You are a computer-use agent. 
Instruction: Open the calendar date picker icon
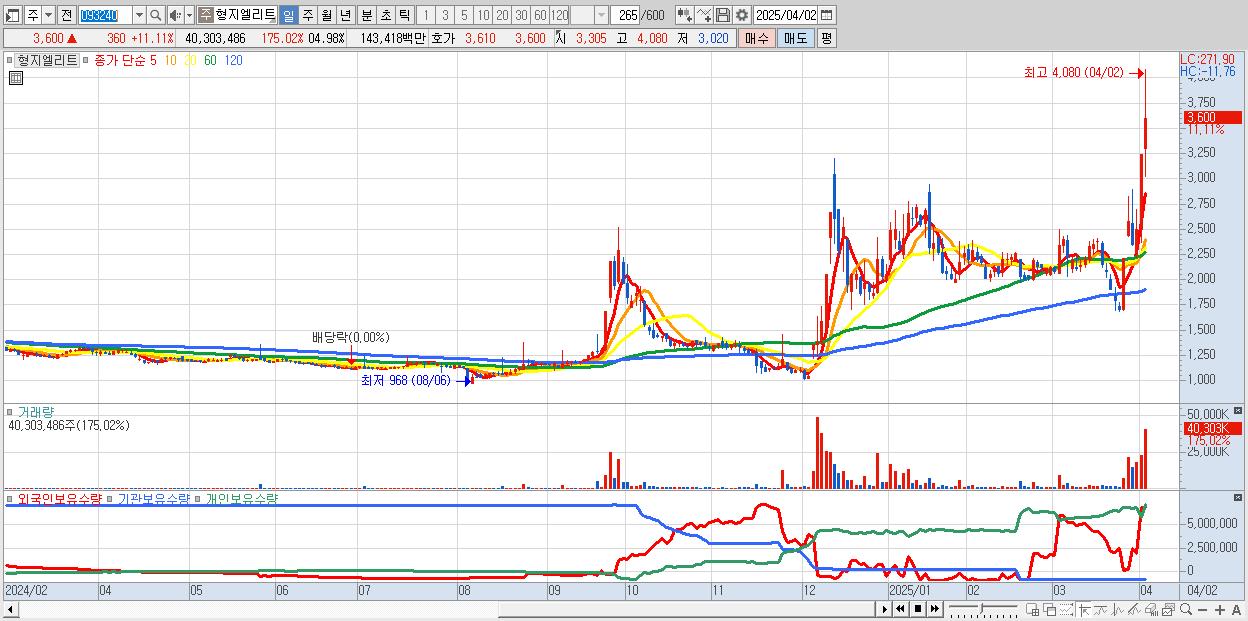tap(827, 15)
